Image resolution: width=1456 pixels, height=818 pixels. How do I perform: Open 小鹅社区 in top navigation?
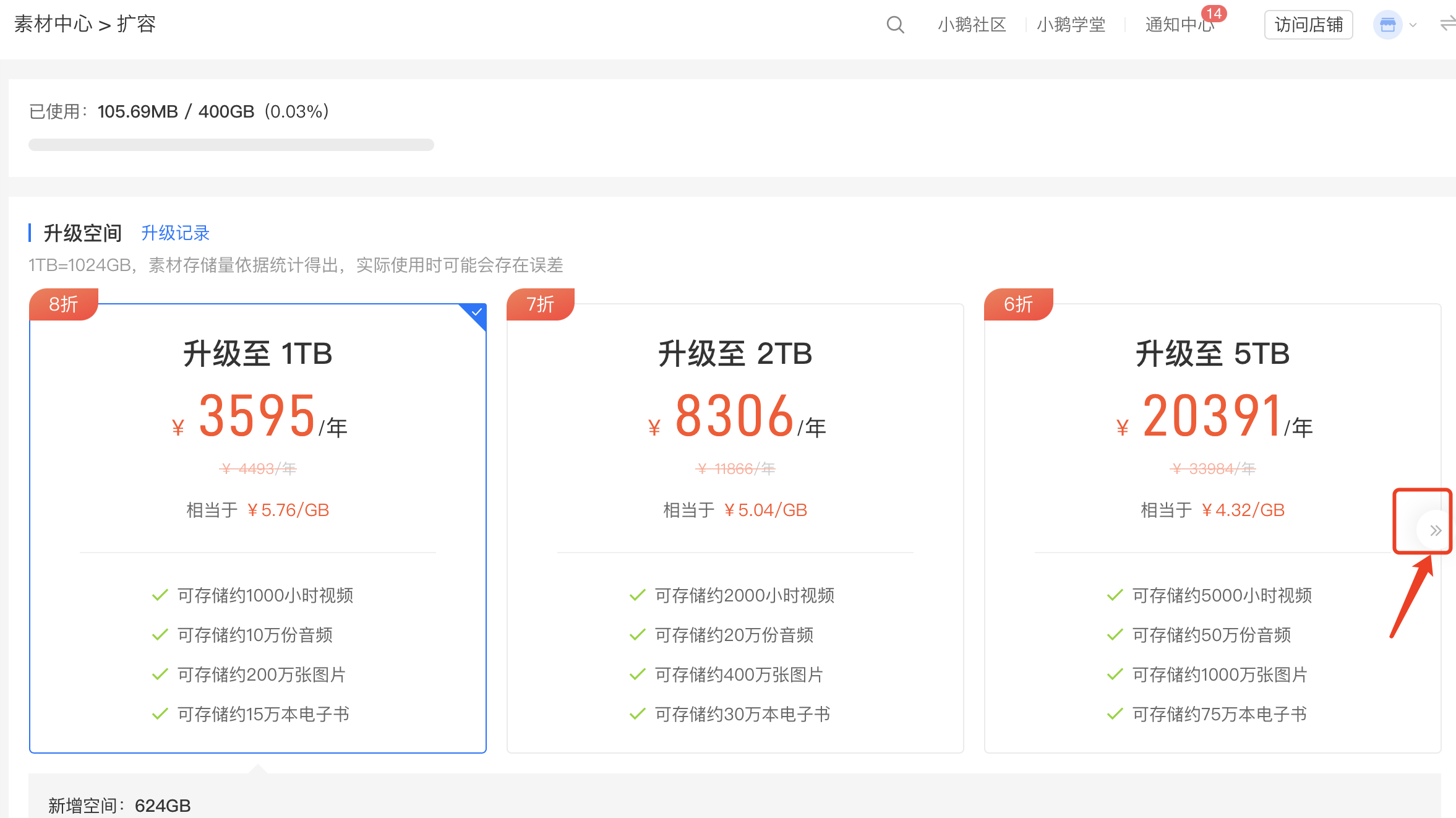point(972,25)
